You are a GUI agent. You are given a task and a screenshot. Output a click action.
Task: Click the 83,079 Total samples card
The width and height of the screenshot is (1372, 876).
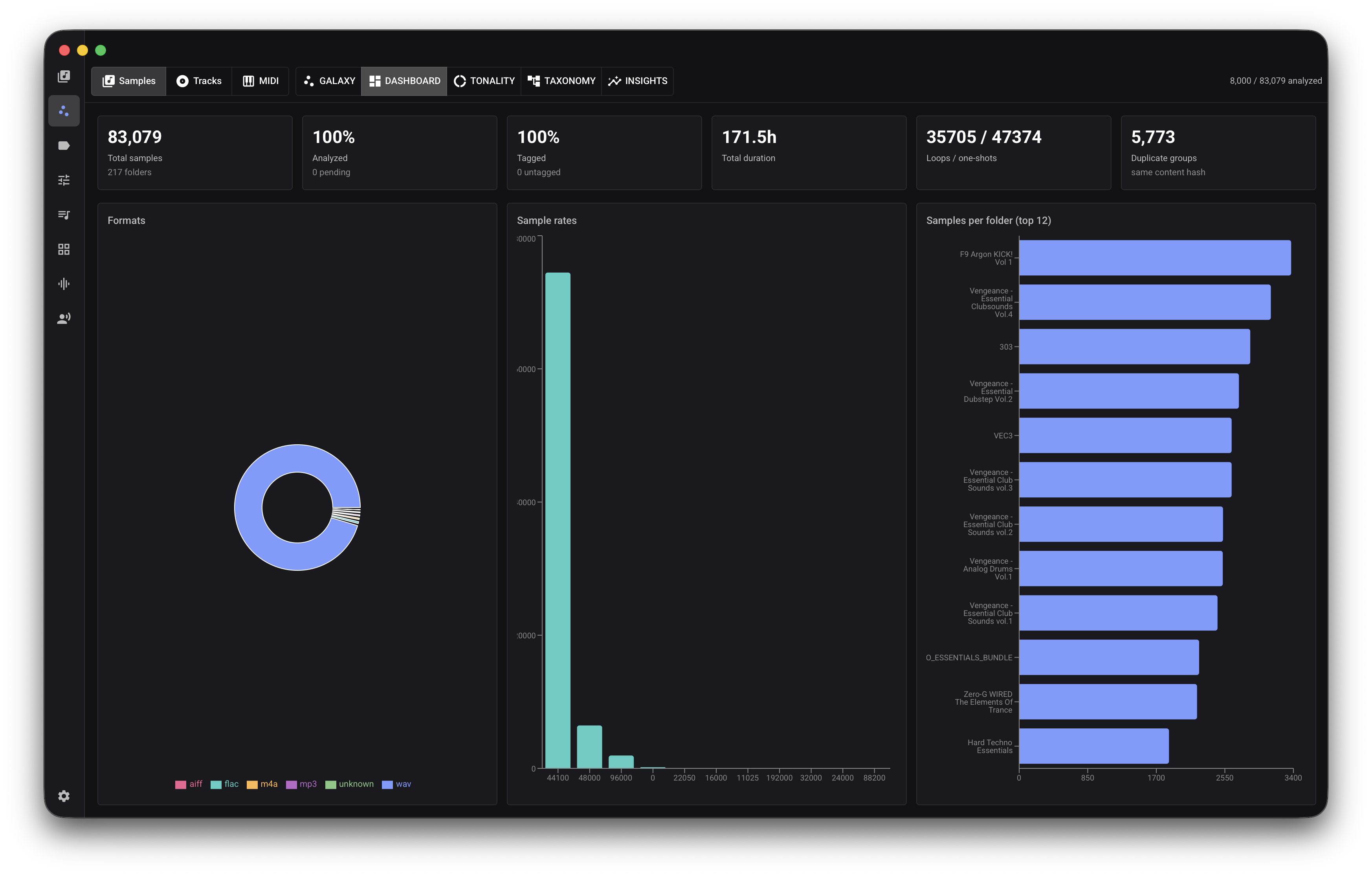point(195,153)
